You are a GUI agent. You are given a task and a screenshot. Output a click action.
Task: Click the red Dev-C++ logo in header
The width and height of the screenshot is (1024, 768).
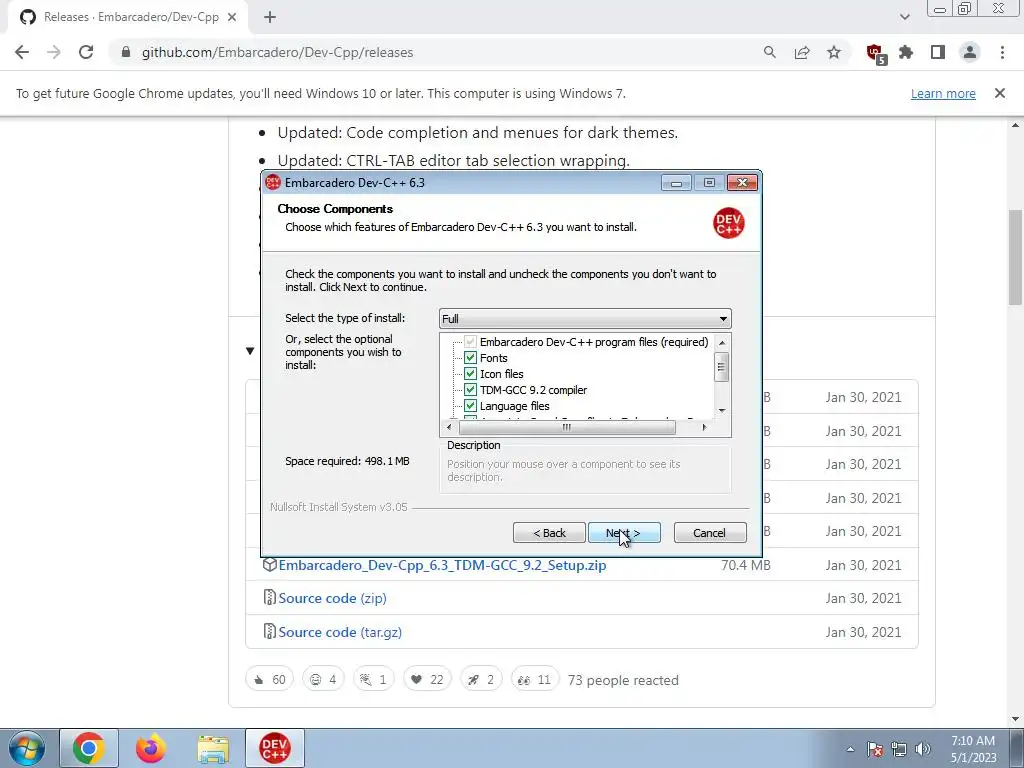pyautogui.click(x=729, y=223)
